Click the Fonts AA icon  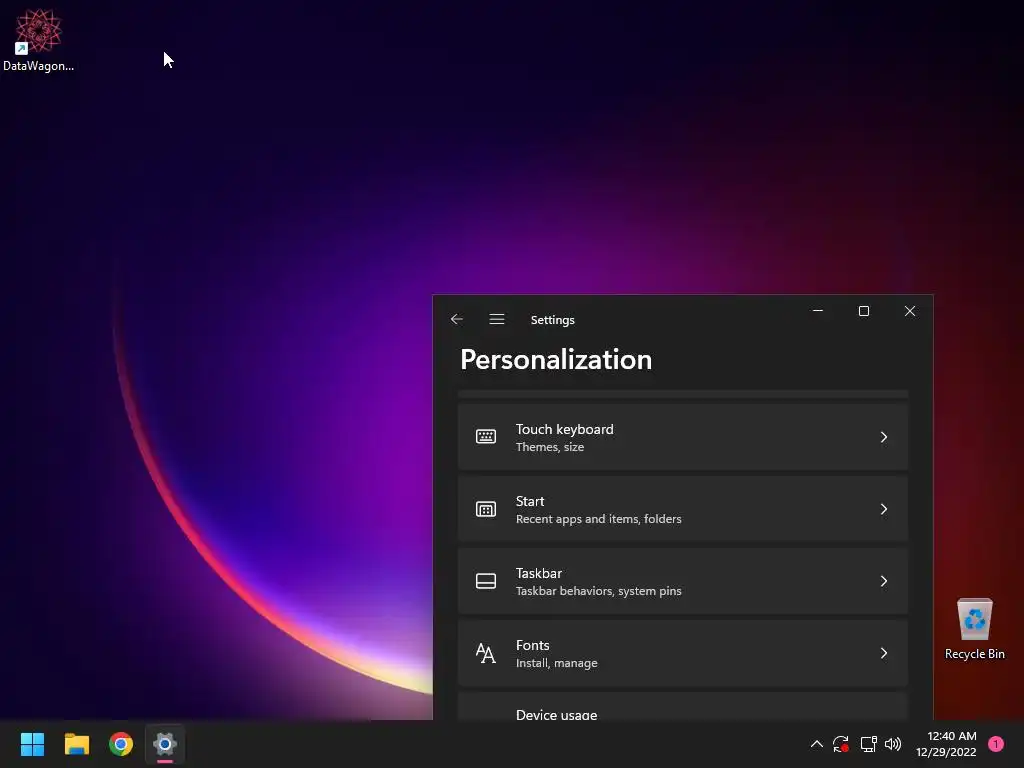coord(486,653)
